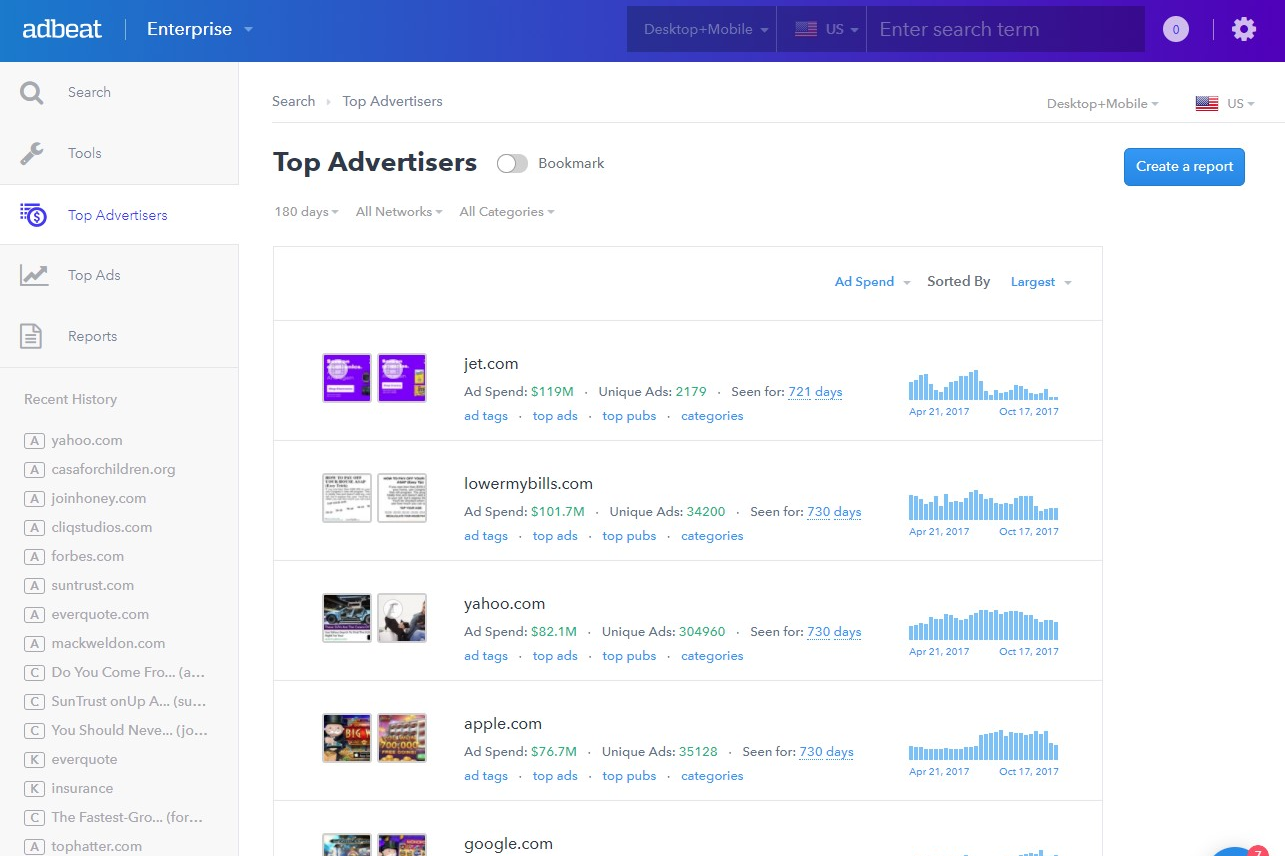
Task: Click the notifications counter badge showing 0
Action: tap(1176, 29)
